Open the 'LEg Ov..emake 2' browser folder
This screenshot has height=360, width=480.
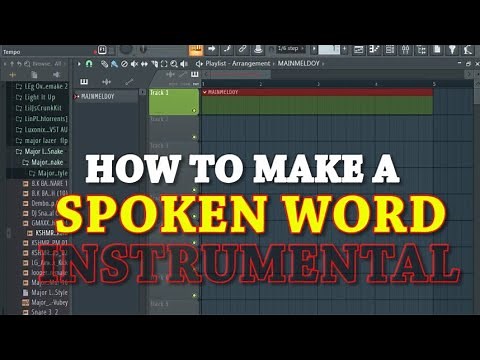click(42, 86)
